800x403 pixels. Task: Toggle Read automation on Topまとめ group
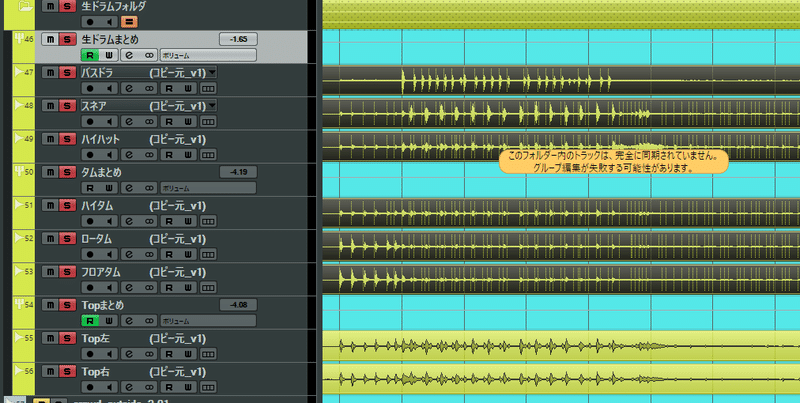pyautogui.click(x=90, y=321)
